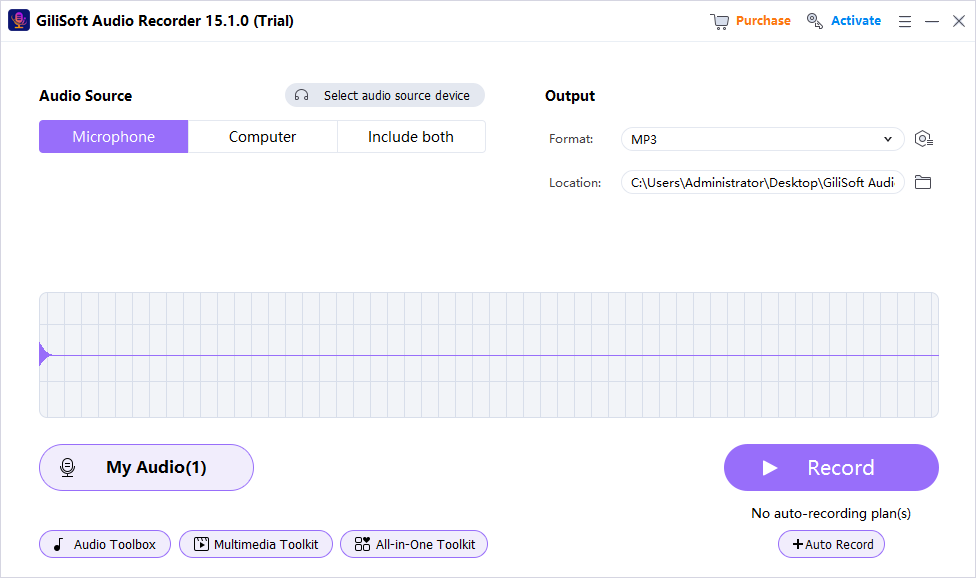Select the Microphone audio source tab
976x578 pixels.
click(113, 137)
